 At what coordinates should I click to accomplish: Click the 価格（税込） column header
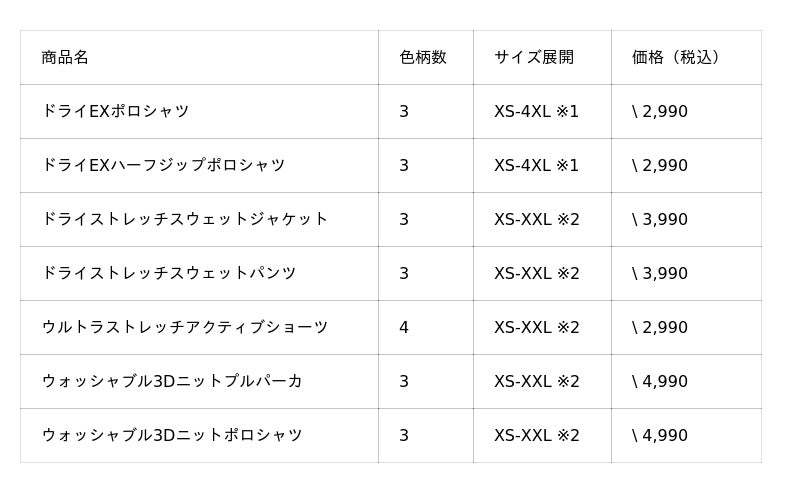click(x=676, y=57)
